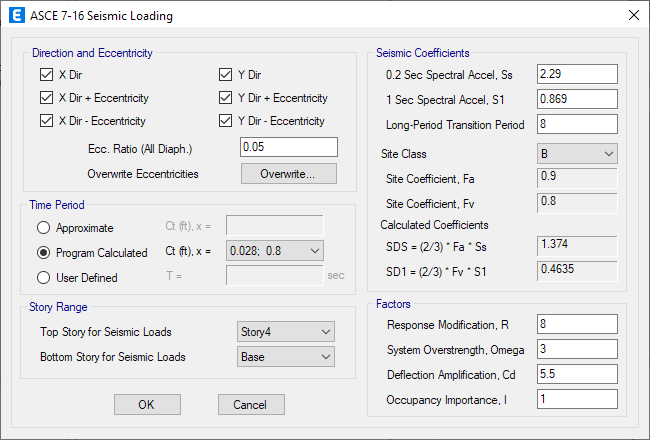Disable X Dir + Eccentricity option

[x=46, y=98]
